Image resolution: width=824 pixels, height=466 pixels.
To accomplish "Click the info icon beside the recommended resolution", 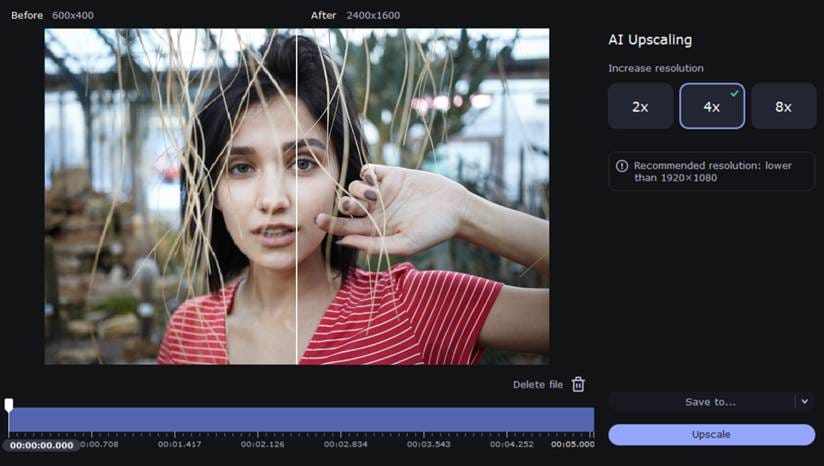I will pos(622,166).
